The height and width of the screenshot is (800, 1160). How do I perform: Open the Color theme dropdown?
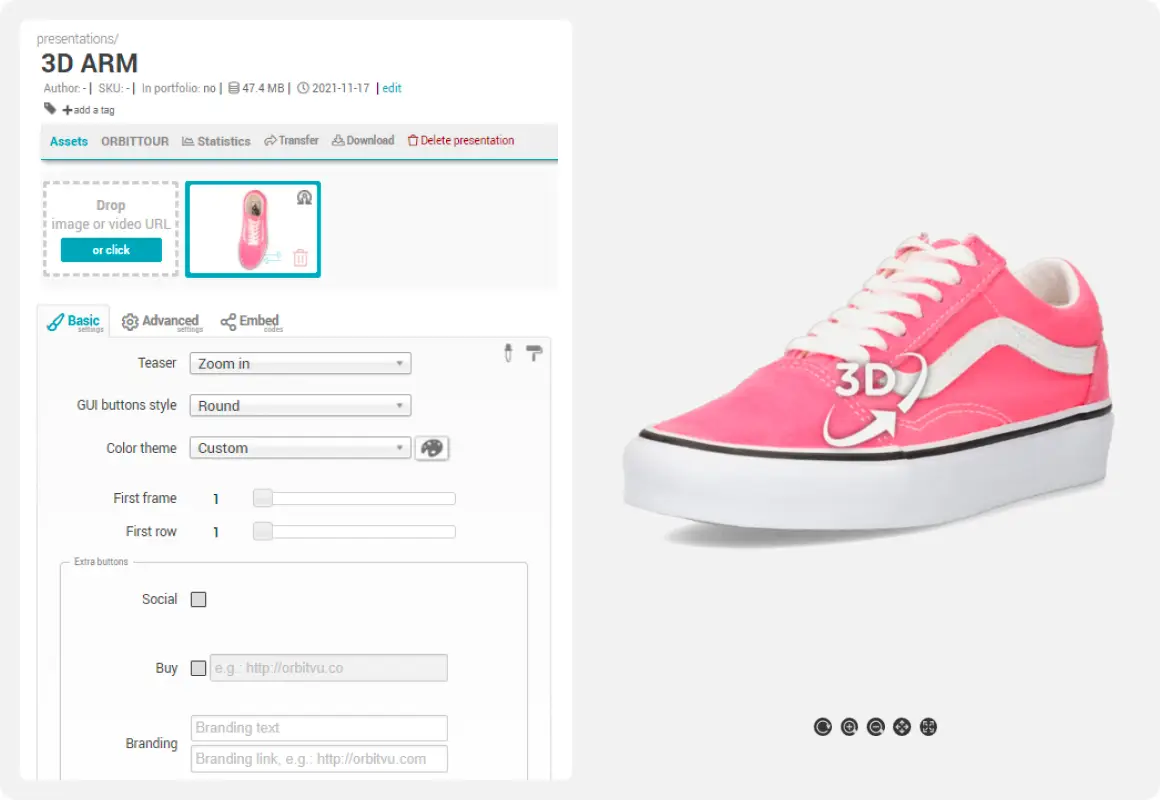point(299,448)
